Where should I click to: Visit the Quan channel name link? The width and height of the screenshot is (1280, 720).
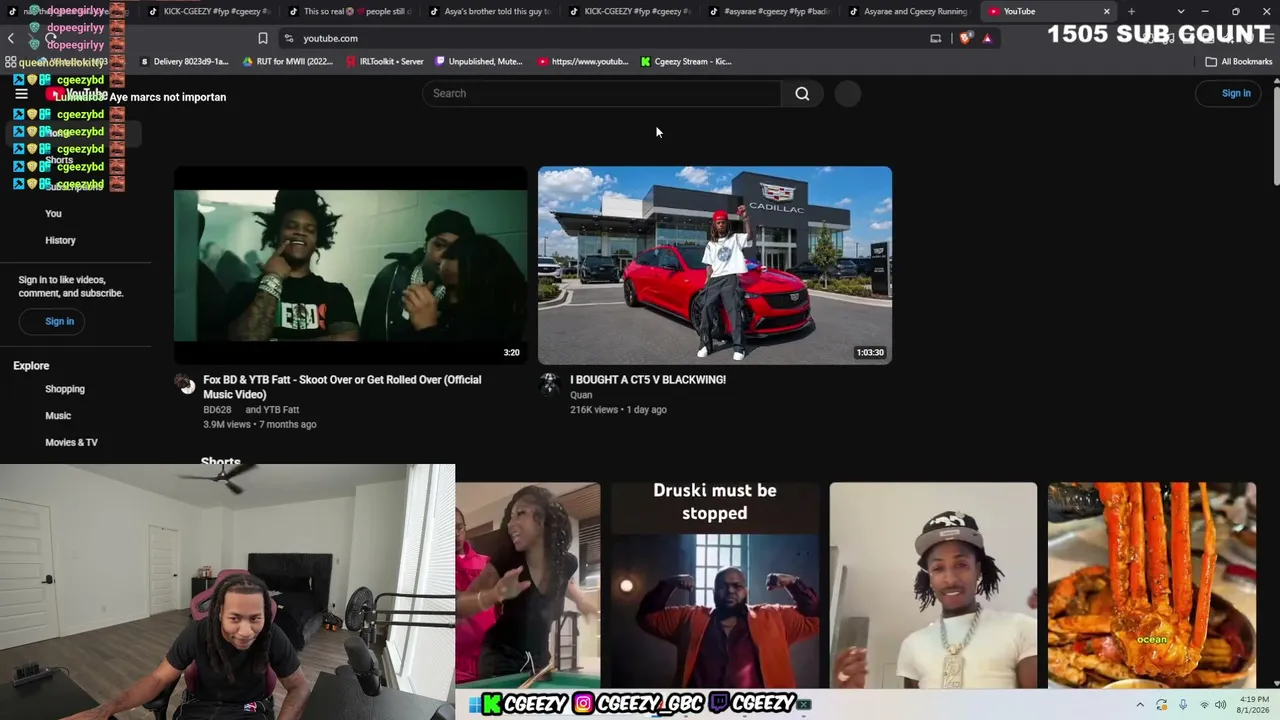(581, 395)
